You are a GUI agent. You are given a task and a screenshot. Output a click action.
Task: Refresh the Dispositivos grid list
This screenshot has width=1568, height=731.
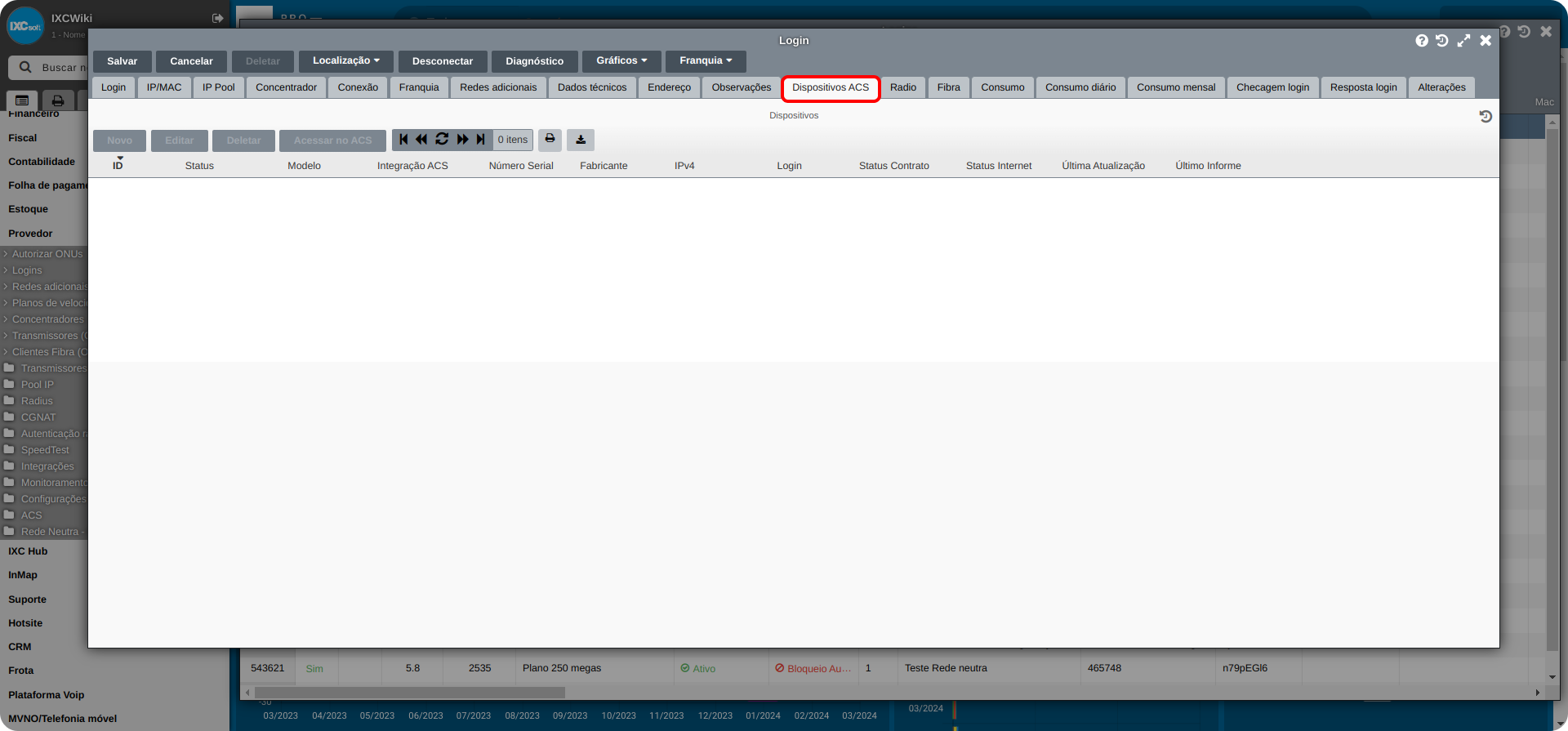coord(442,140)
